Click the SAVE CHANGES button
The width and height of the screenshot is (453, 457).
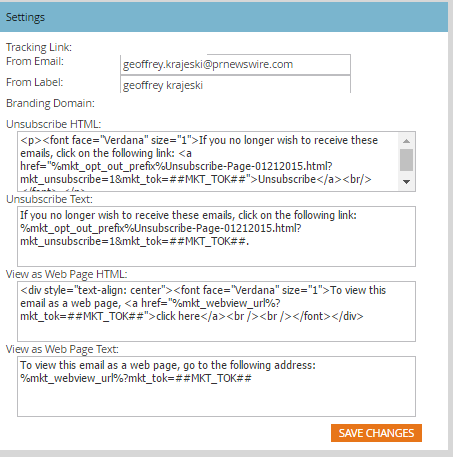376,433
